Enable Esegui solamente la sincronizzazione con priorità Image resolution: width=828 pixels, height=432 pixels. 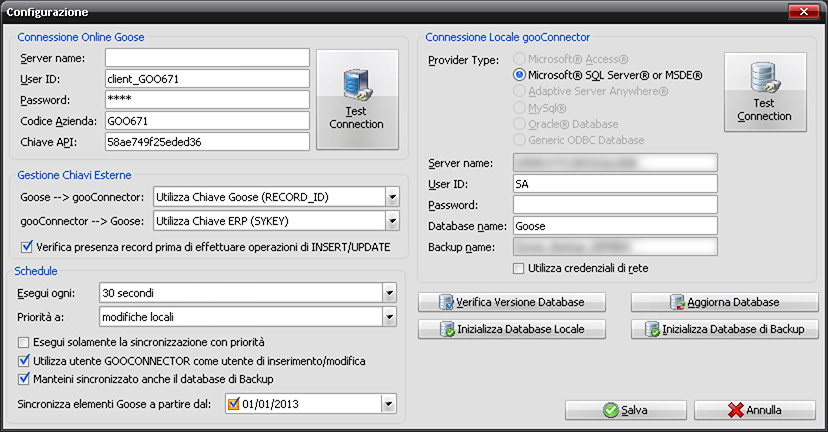pos(23,342)
